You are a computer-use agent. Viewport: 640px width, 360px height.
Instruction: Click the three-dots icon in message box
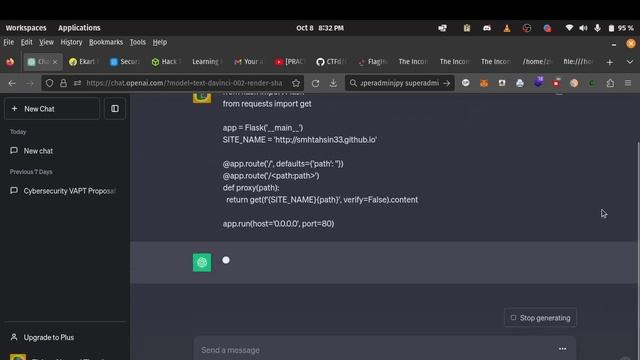pos(562,349)
